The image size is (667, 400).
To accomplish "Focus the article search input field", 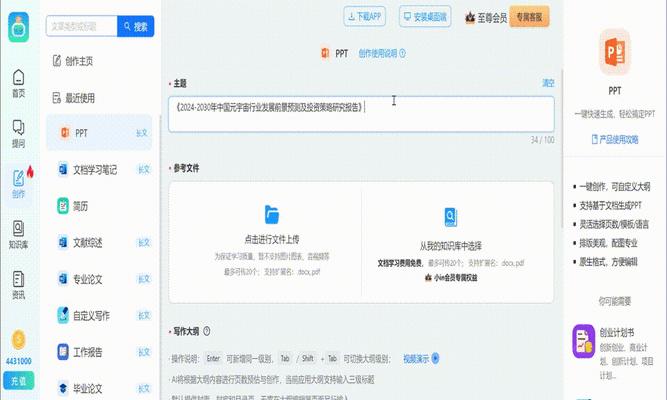I will click(82, 26).
